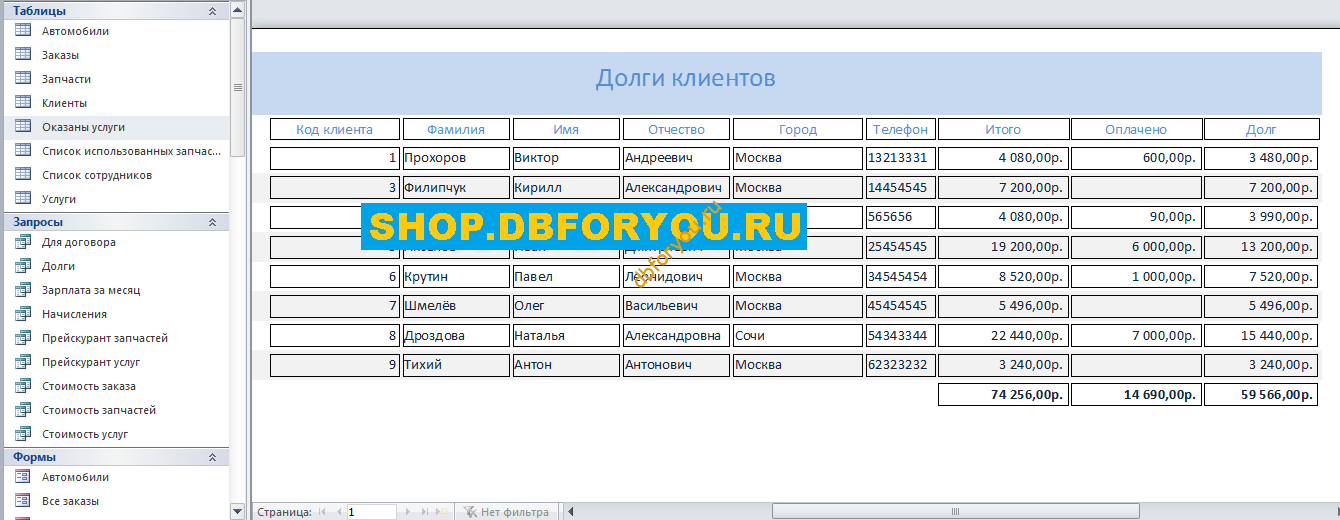
Task: Click the Долги query icon
Action: click(23, 266)
